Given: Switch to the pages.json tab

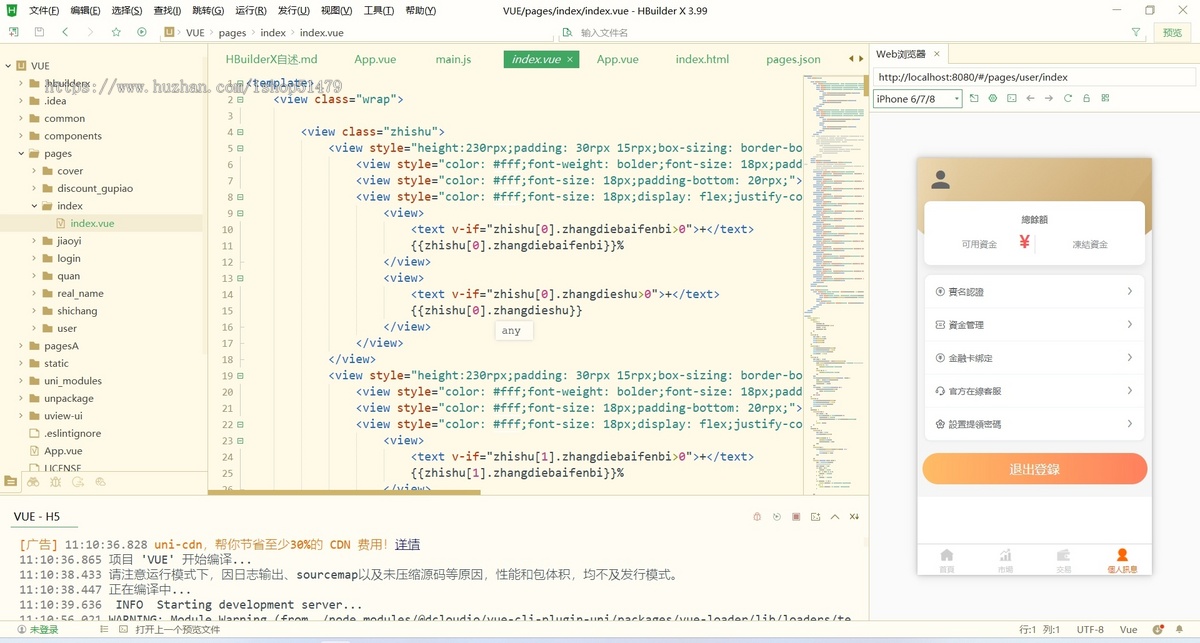Looking at the screenshot, I should click(x=793, y=59).
